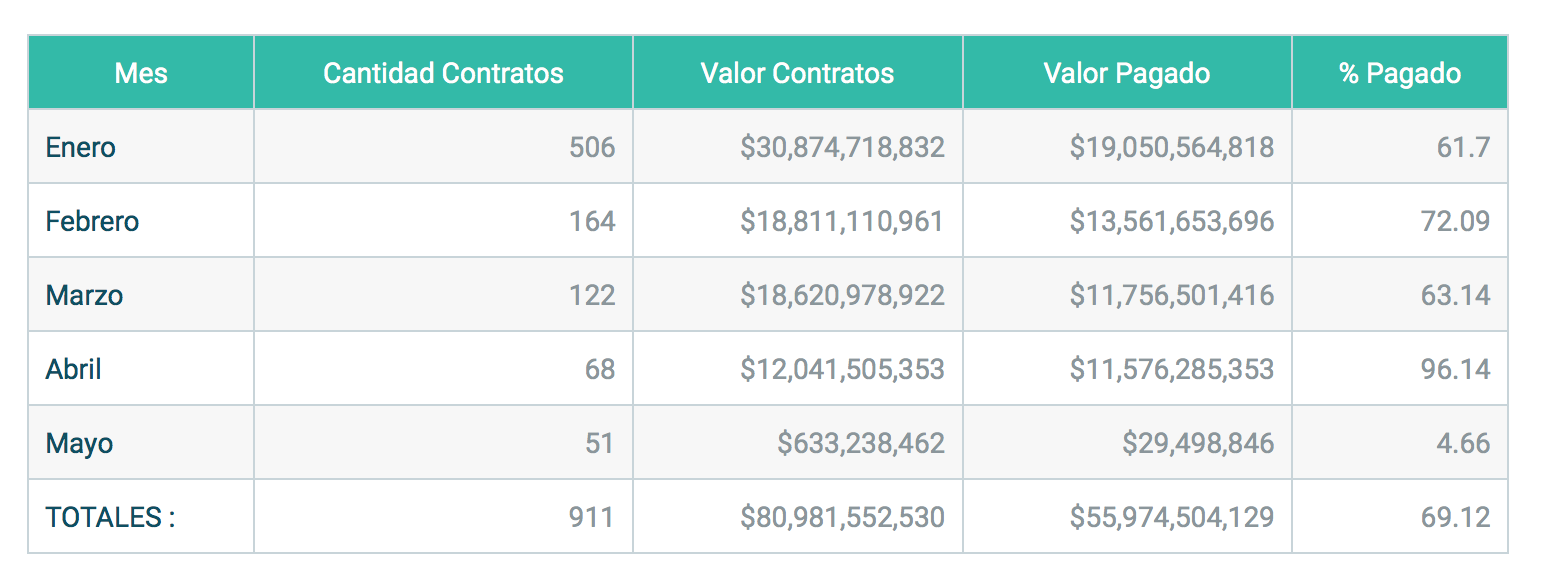Select the Febrero month cell
The image size is (1560, 580).
click(92, 221)
